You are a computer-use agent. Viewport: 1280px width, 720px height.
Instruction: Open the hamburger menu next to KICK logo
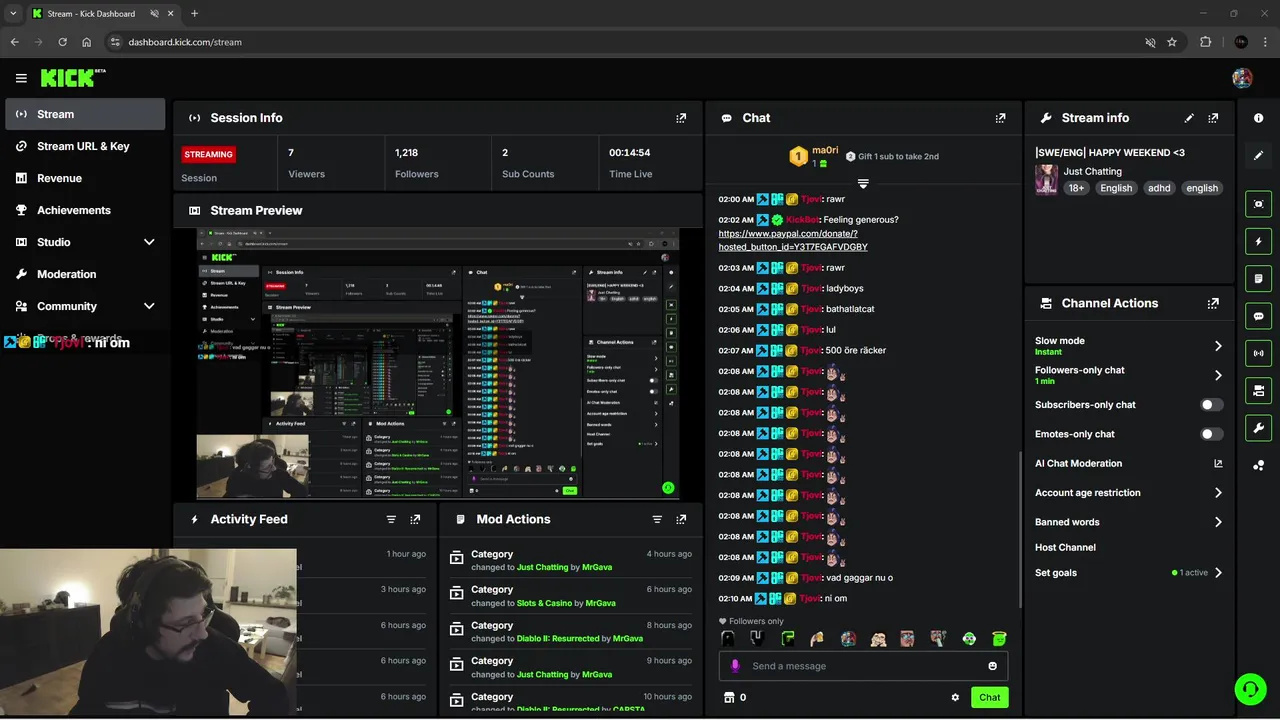coord(21,78)
